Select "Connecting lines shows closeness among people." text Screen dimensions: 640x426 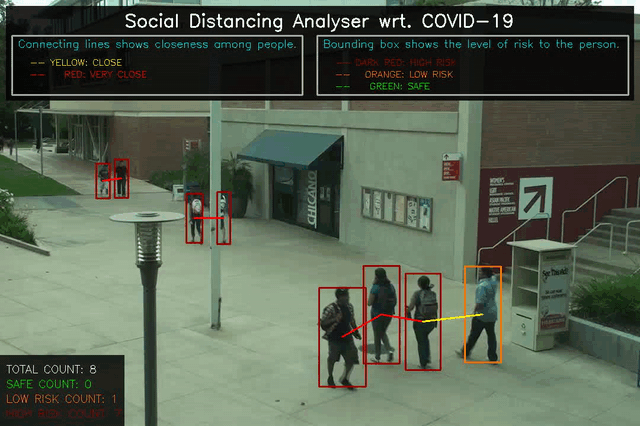click(x=157, y=44)
